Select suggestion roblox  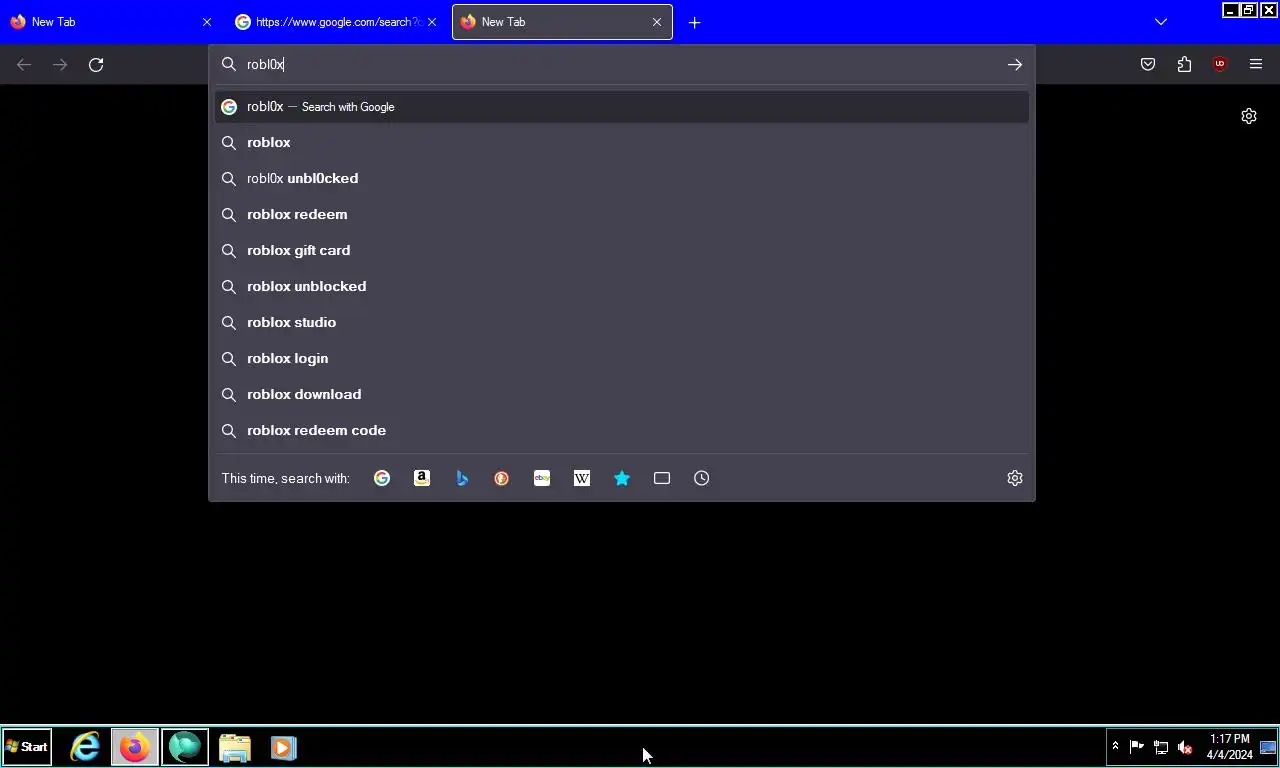pyautogui.click(x=622, y=142)
